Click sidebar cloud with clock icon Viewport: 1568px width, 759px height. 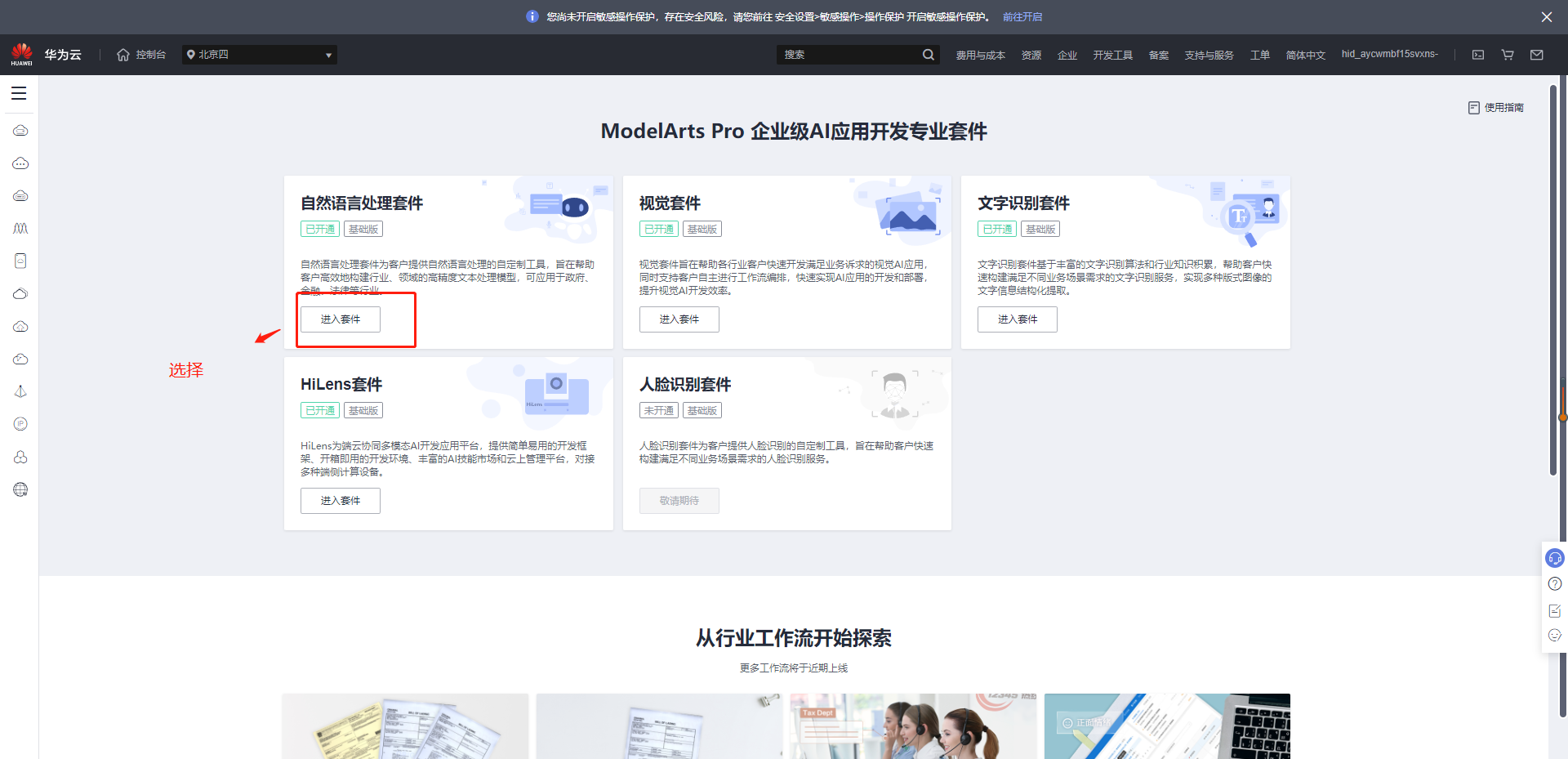click(20, 359)
